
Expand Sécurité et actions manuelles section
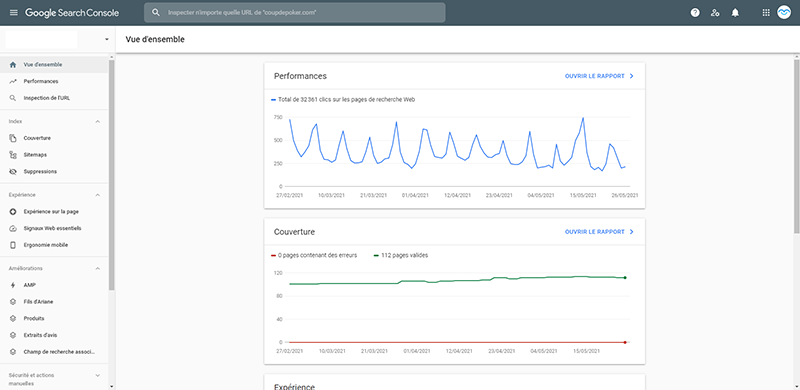(98, 375)
